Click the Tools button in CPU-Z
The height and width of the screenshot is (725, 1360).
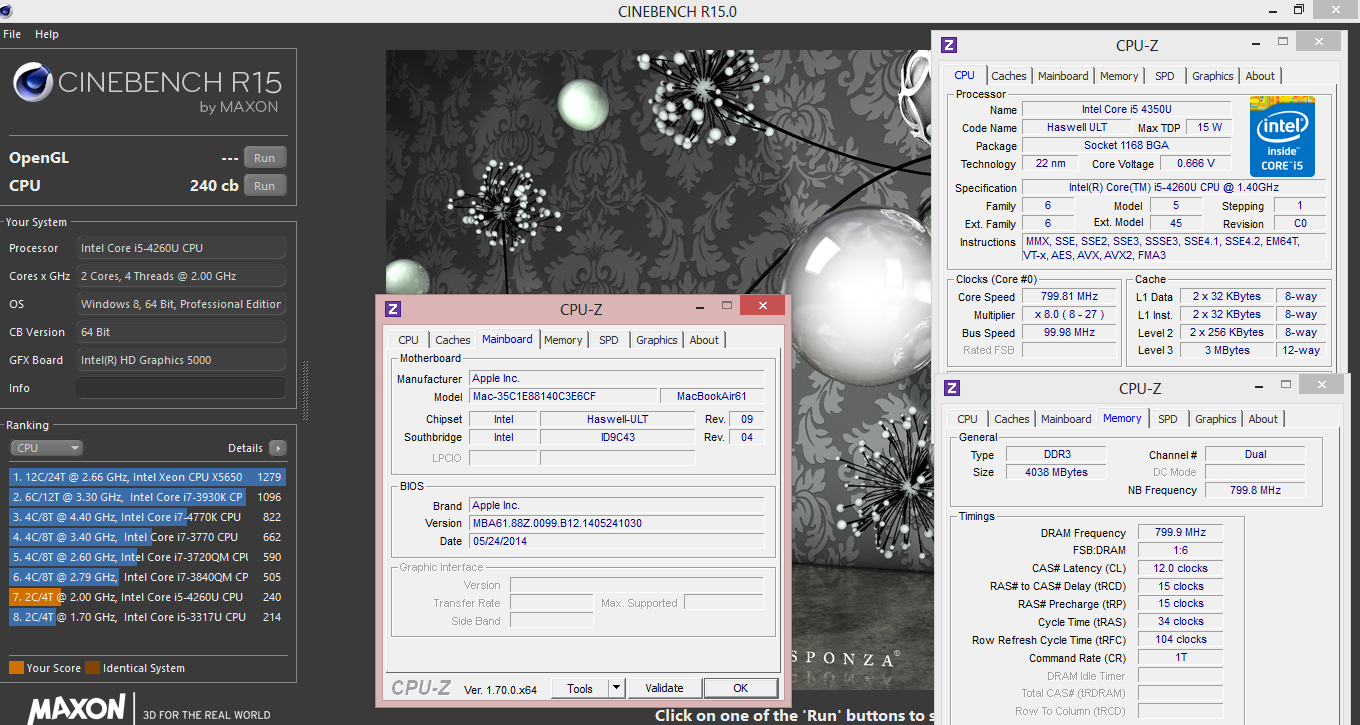[580, 688]
